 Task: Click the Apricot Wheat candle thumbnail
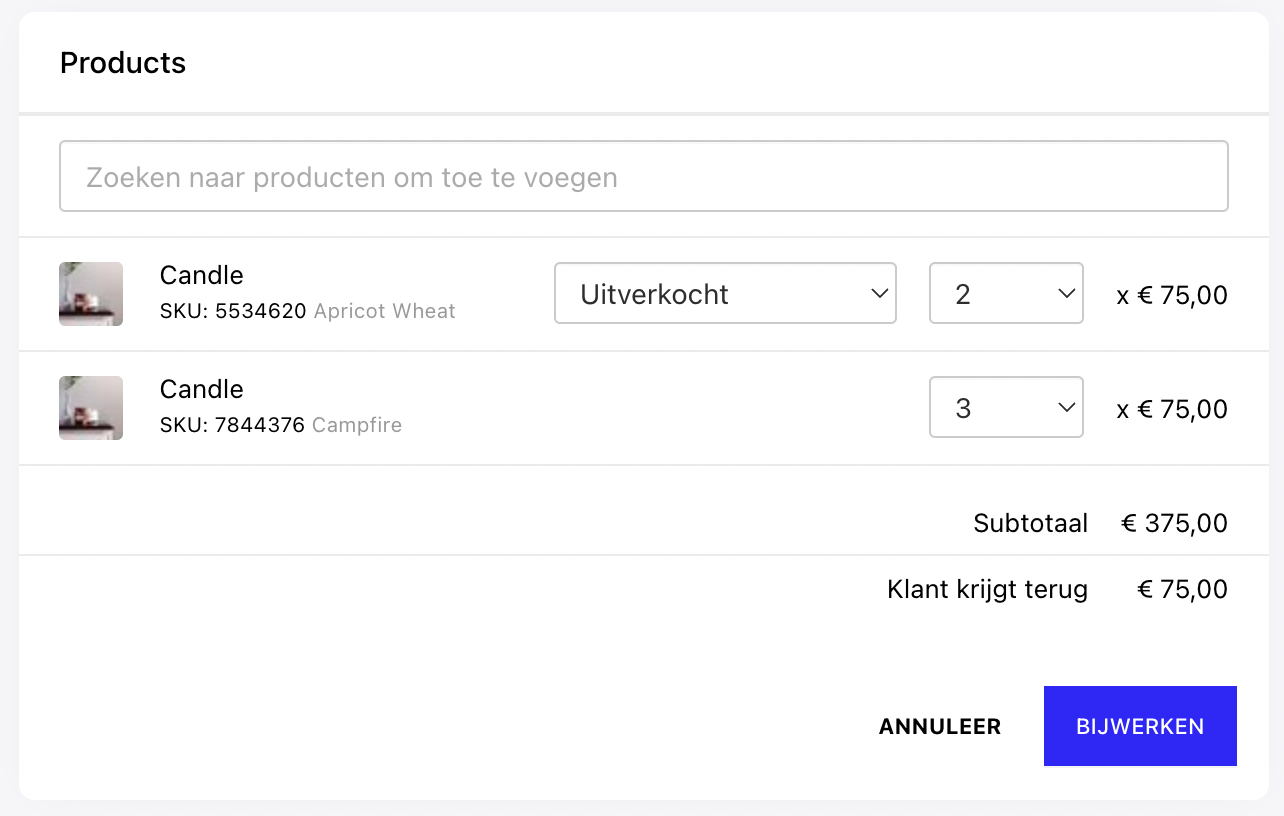click(90, 293)
